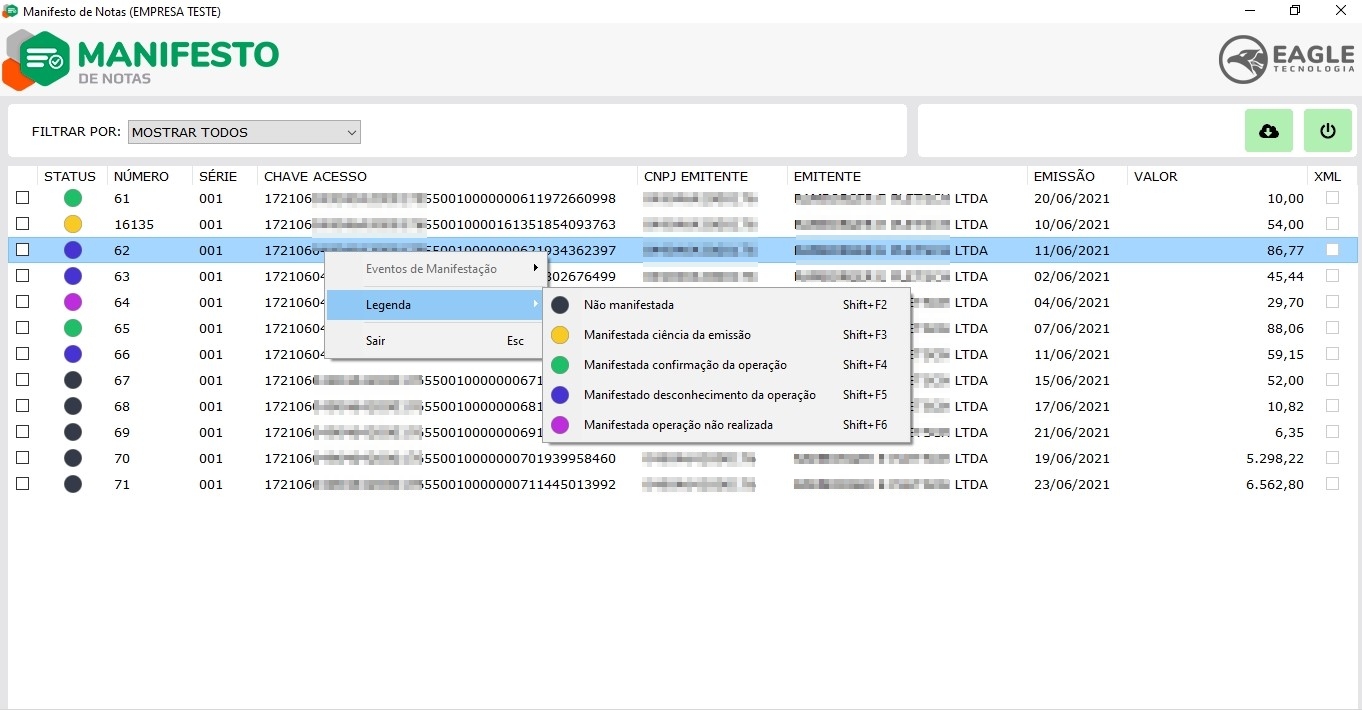Click the VALOR column header
The image size is (1362, 710).
pos(1155,176)
